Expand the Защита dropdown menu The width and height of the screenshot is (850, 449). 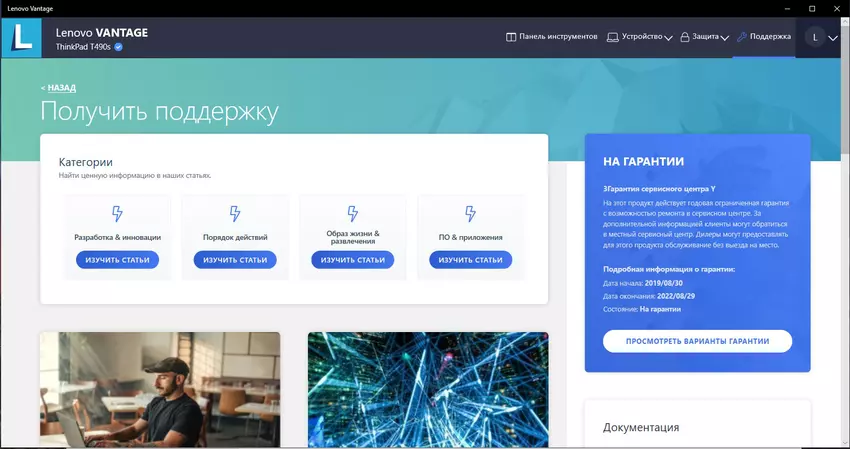coord(704,37)
